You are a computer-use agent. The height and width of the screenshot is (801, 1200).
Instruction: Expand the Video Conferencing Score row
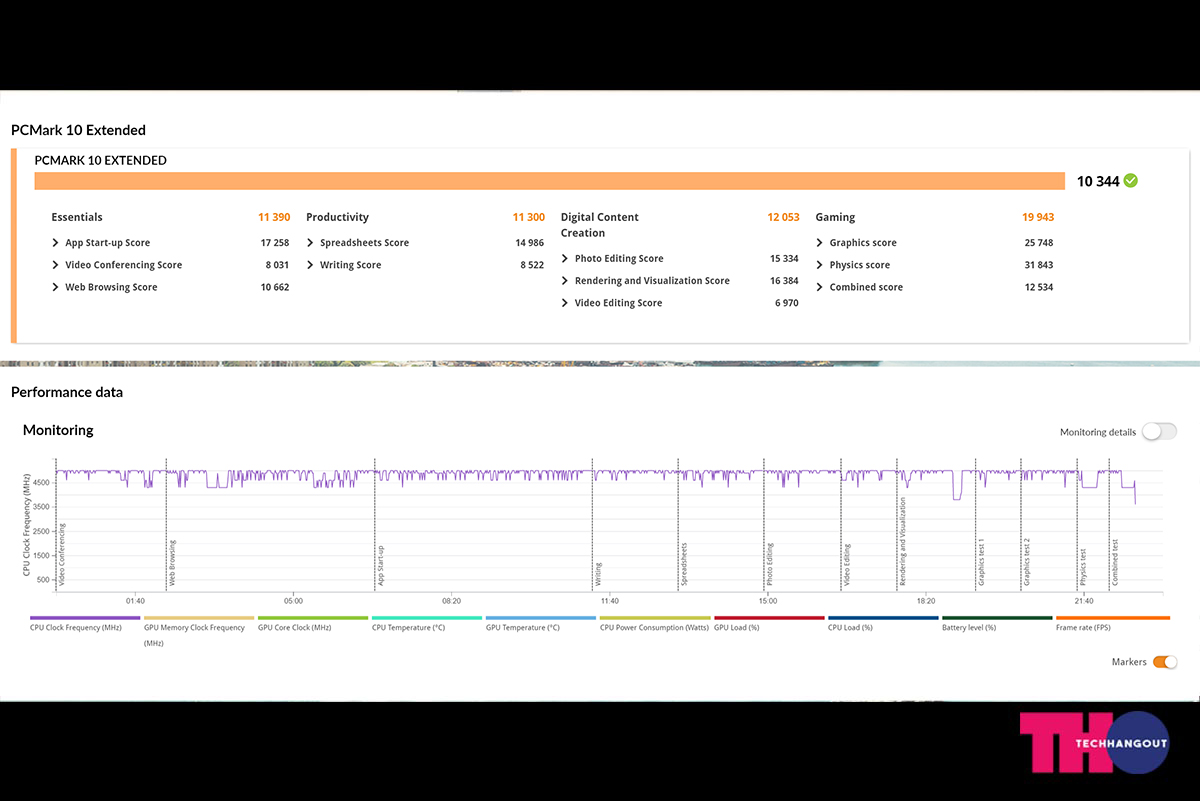[55, 265]
